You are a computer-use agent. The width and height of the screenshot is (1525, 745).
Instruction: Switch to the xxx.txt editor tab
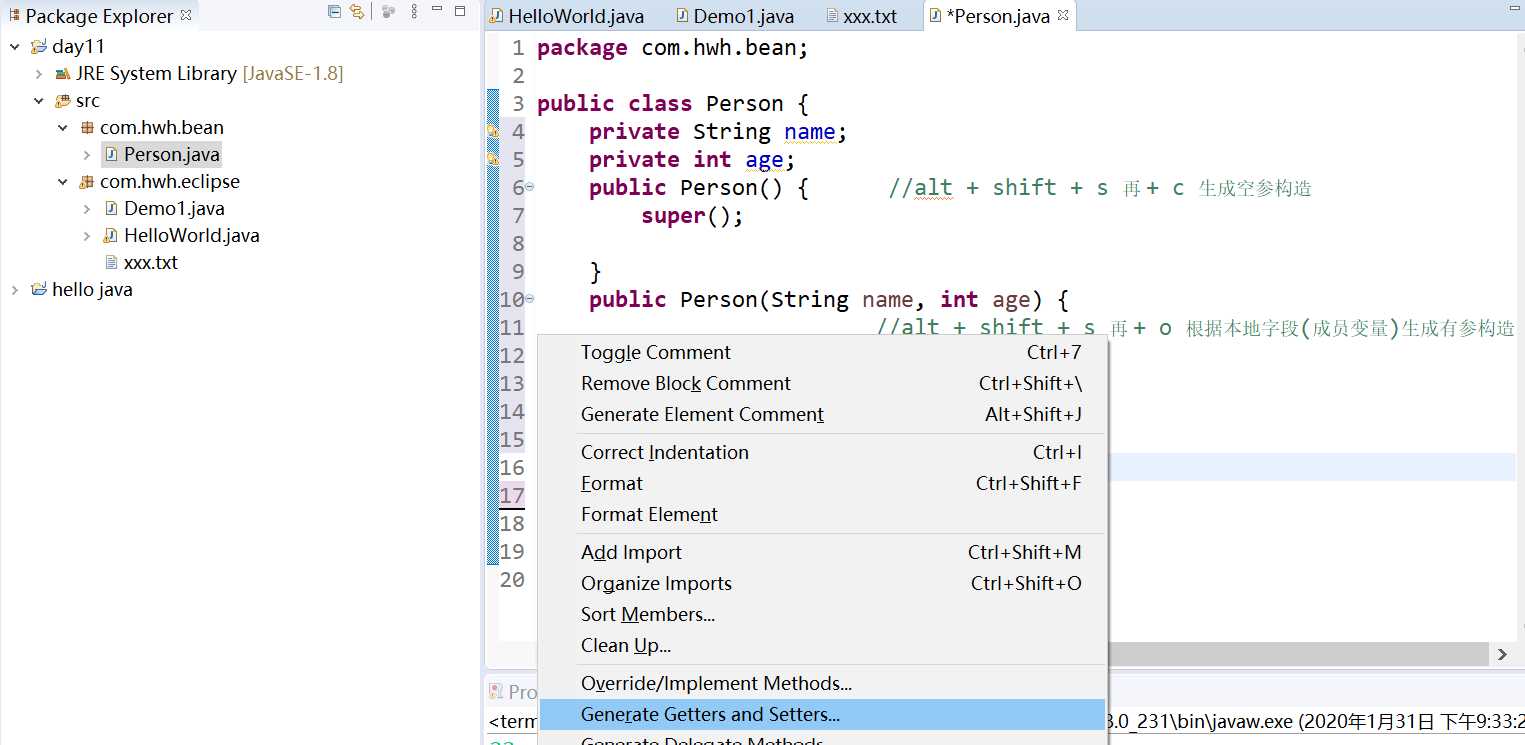click(x=862, y=17)
